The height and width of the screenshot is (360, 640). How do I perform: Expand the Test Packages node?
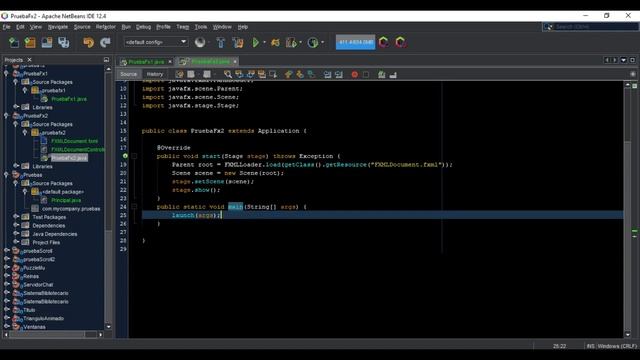(16, 217)
